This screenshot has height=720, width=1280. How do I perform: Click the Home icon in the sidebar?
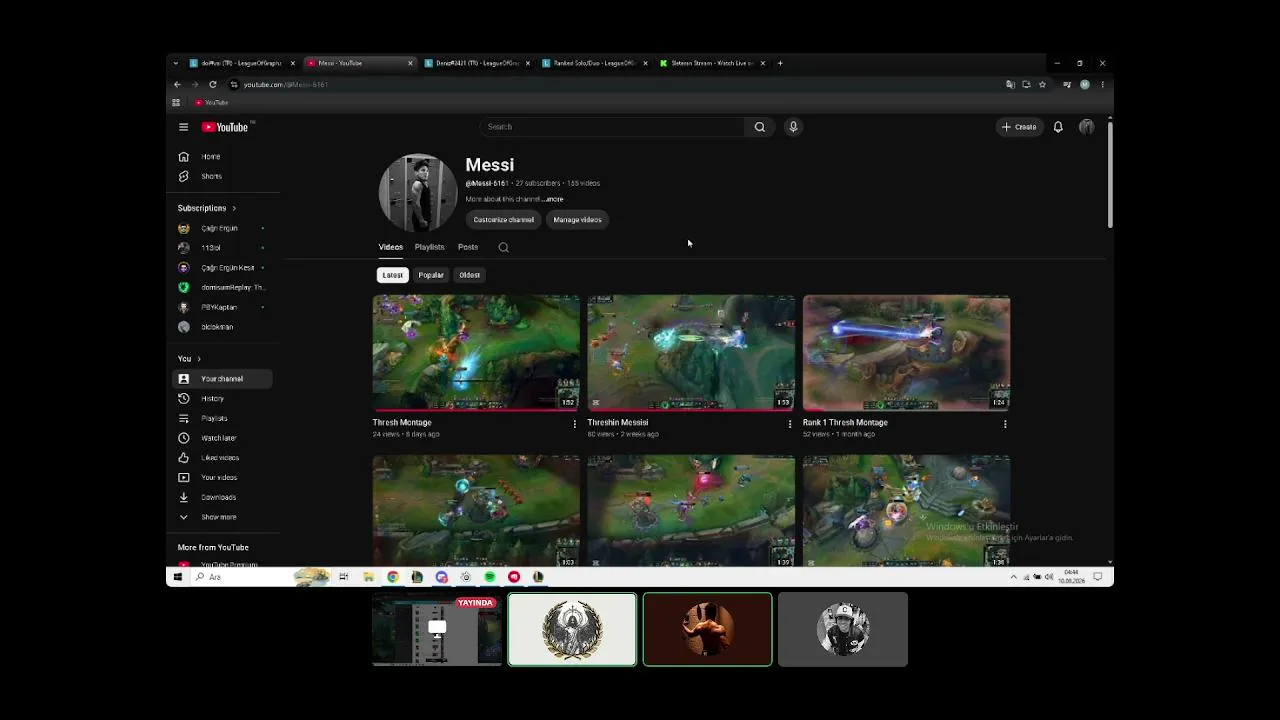183,157
